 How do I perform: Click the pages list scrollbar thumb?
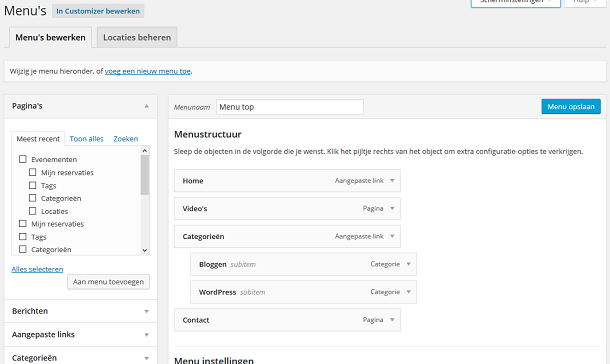(x=145, y=175)
